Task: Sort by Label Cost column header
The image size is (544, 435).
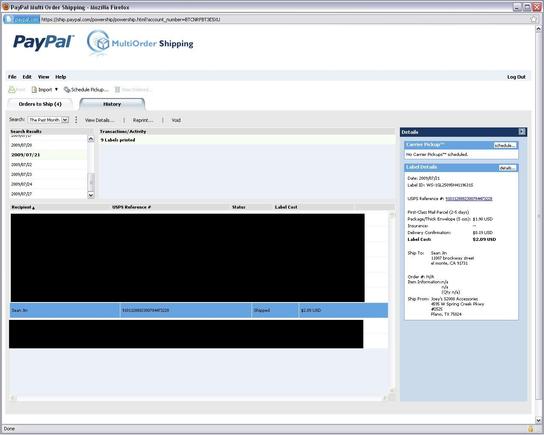Action: tap(286, 207)
